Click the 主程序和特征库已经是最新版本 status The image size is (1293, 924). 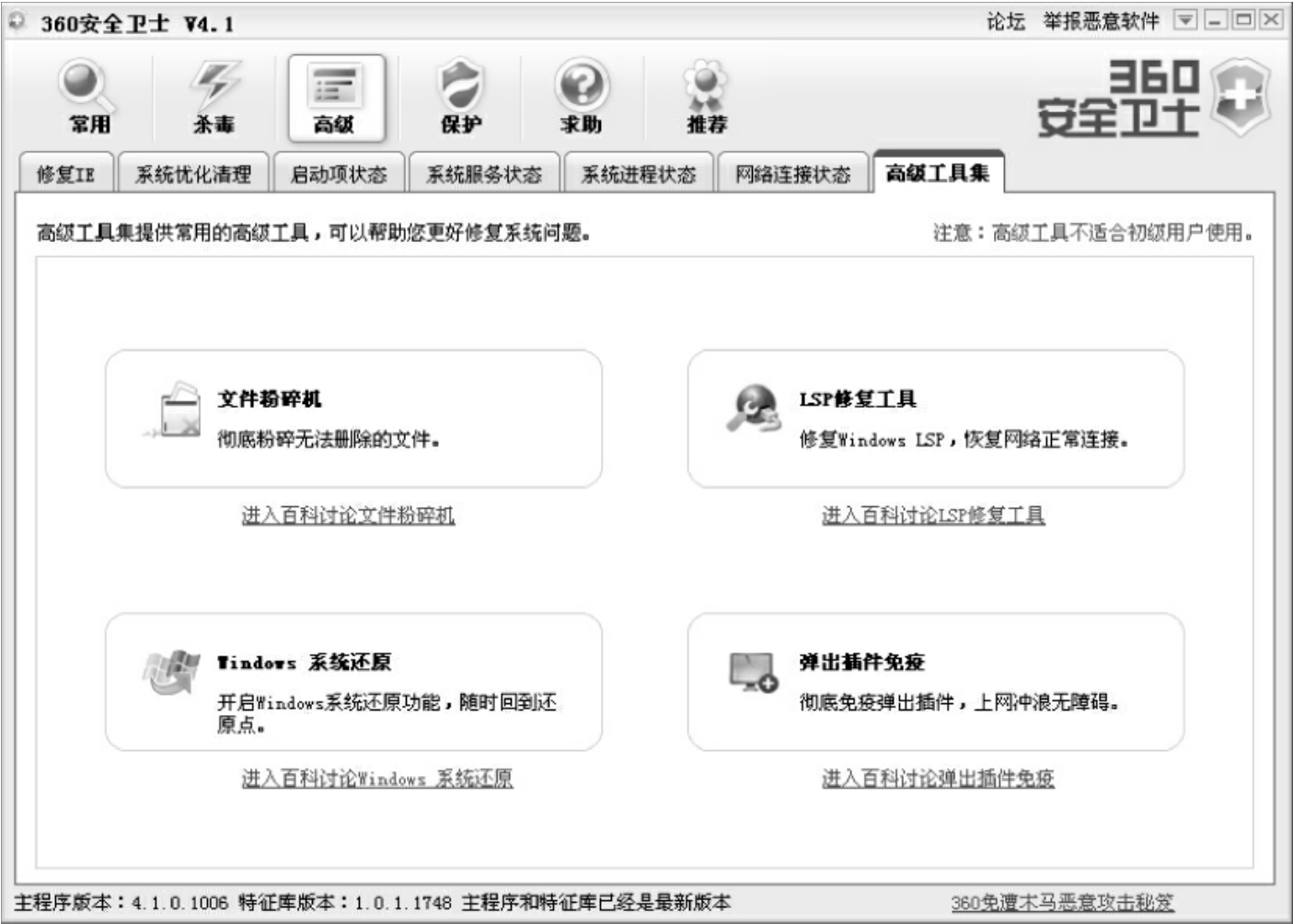[596, 903]
